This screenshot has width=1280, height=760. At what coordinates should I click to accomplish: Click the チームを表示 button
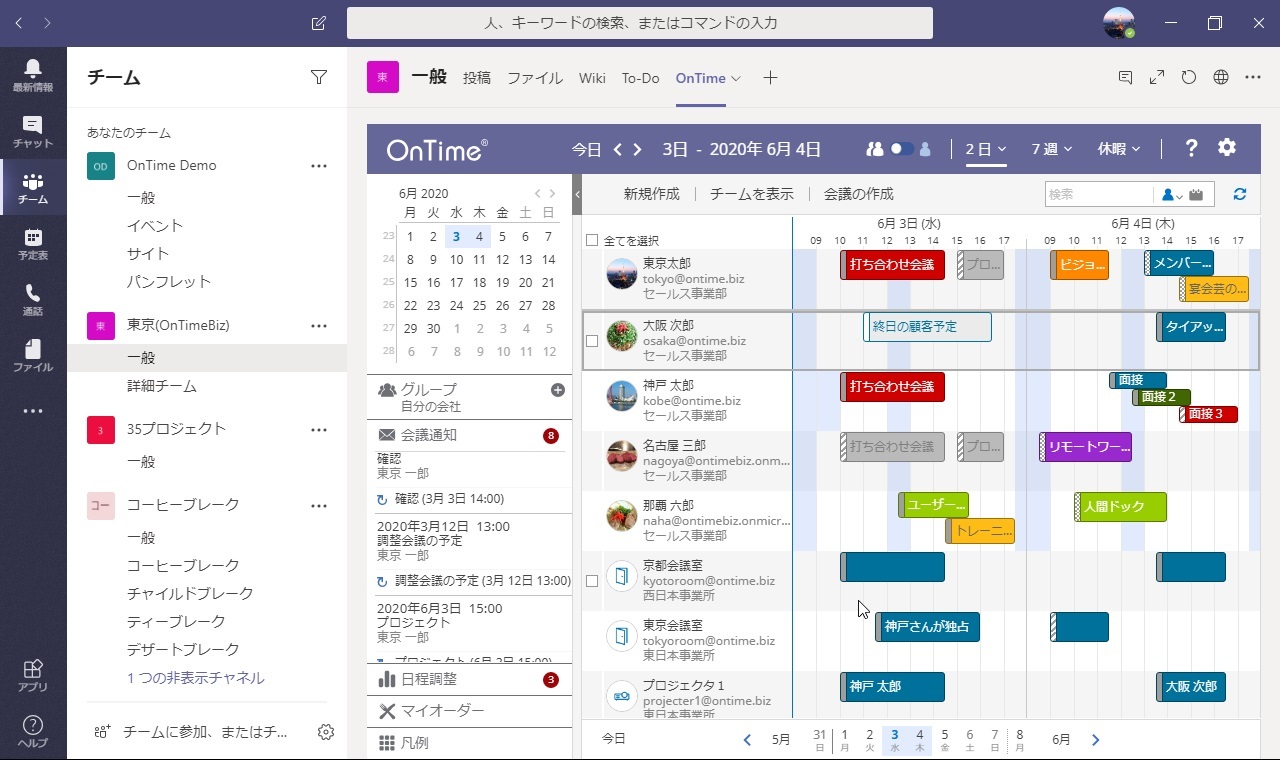[x=752, y=194]
